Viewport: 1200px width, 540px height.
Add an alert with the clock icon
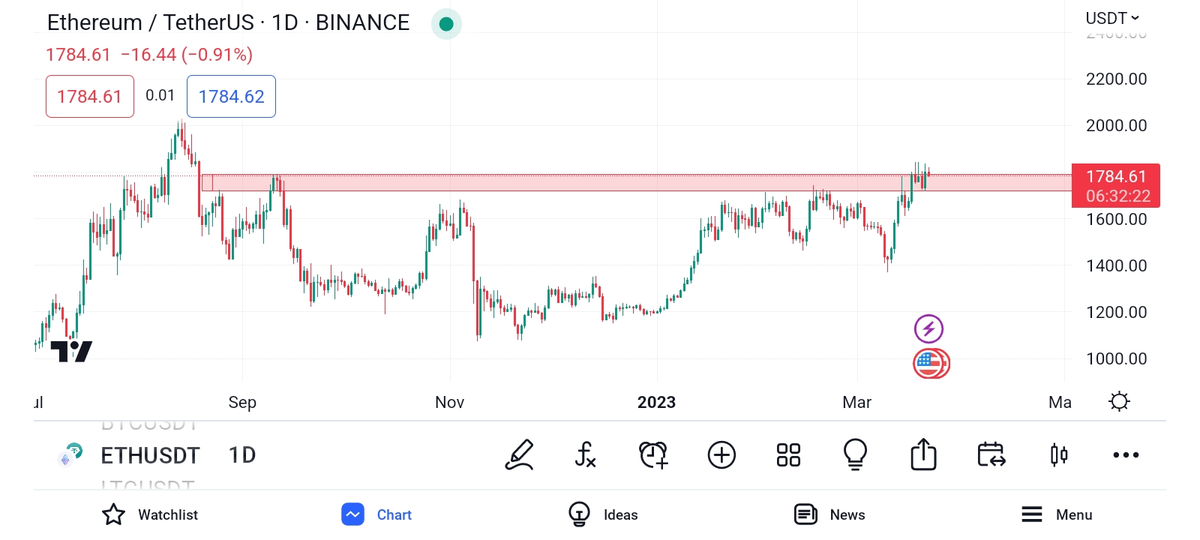653,455
